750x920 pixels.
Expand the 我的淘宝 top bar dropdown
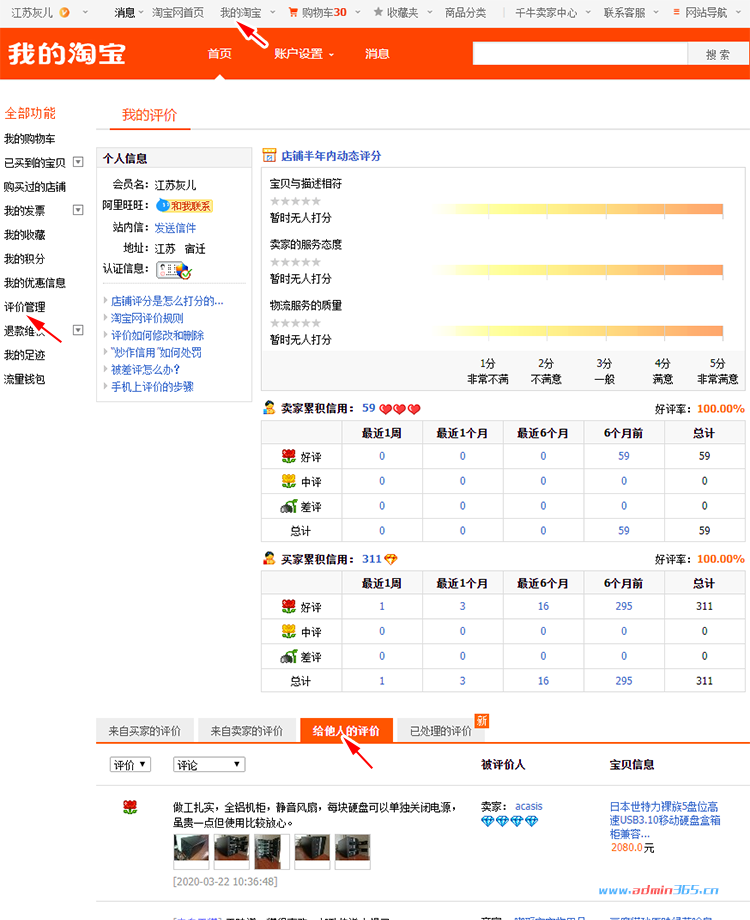(x=272, y=12)
